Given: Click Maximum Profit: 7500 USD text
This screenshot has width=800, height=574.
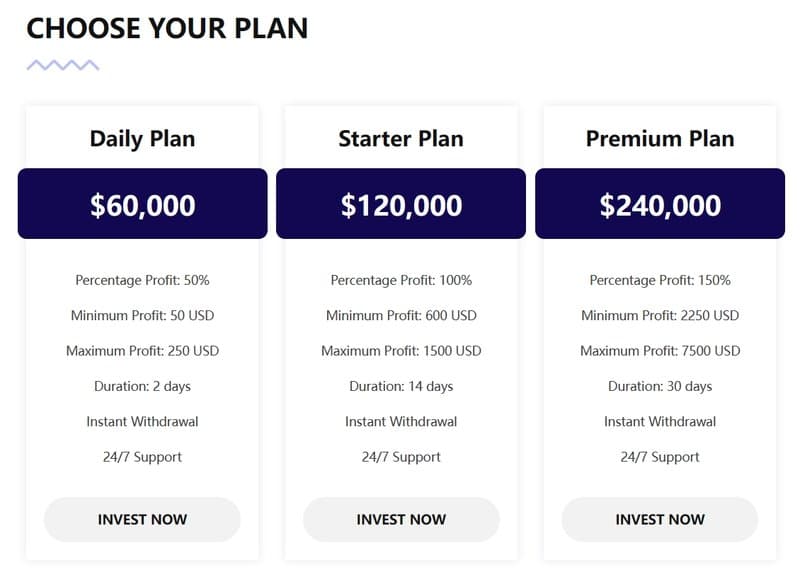Looking at the screenshot, I should 660,351.
